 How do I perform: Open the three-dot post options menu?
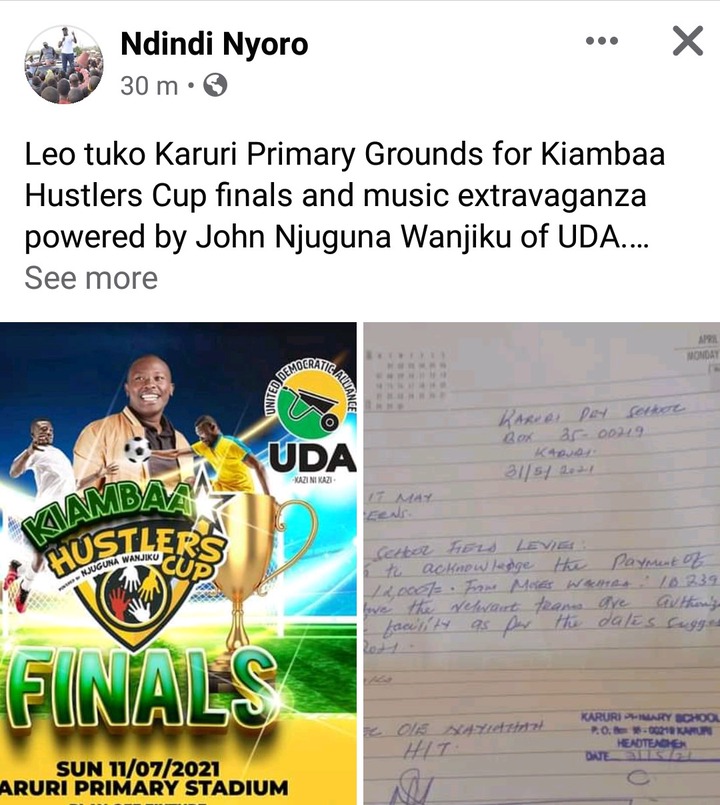point(602,41)
